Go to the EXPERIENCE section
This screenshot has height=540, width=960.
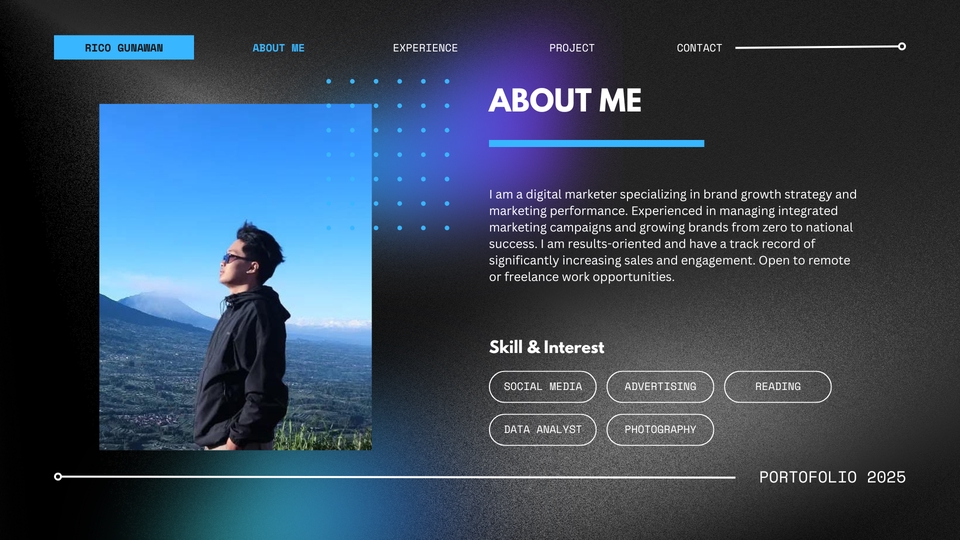tap(425, 48)
